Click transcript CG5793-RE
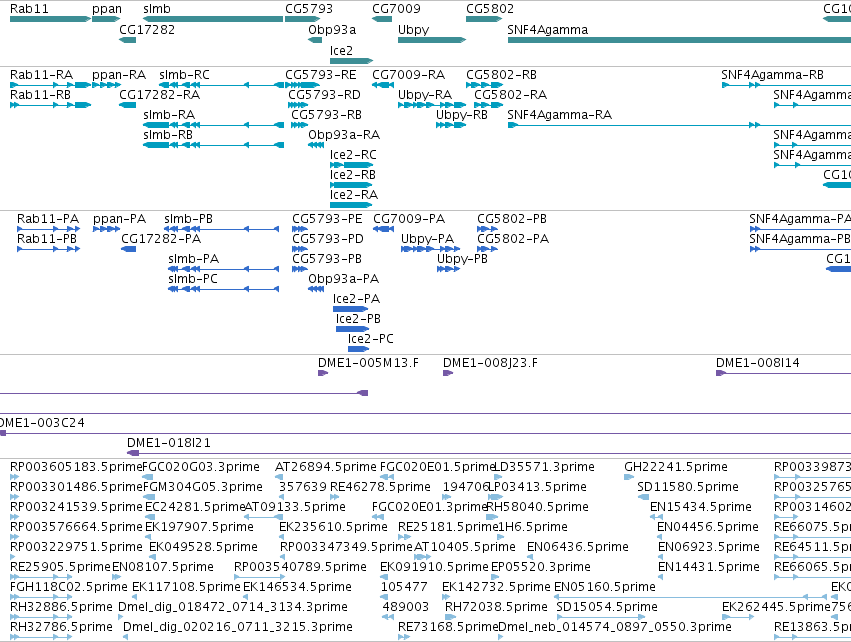The image size is (851, 642). point(321,74)
